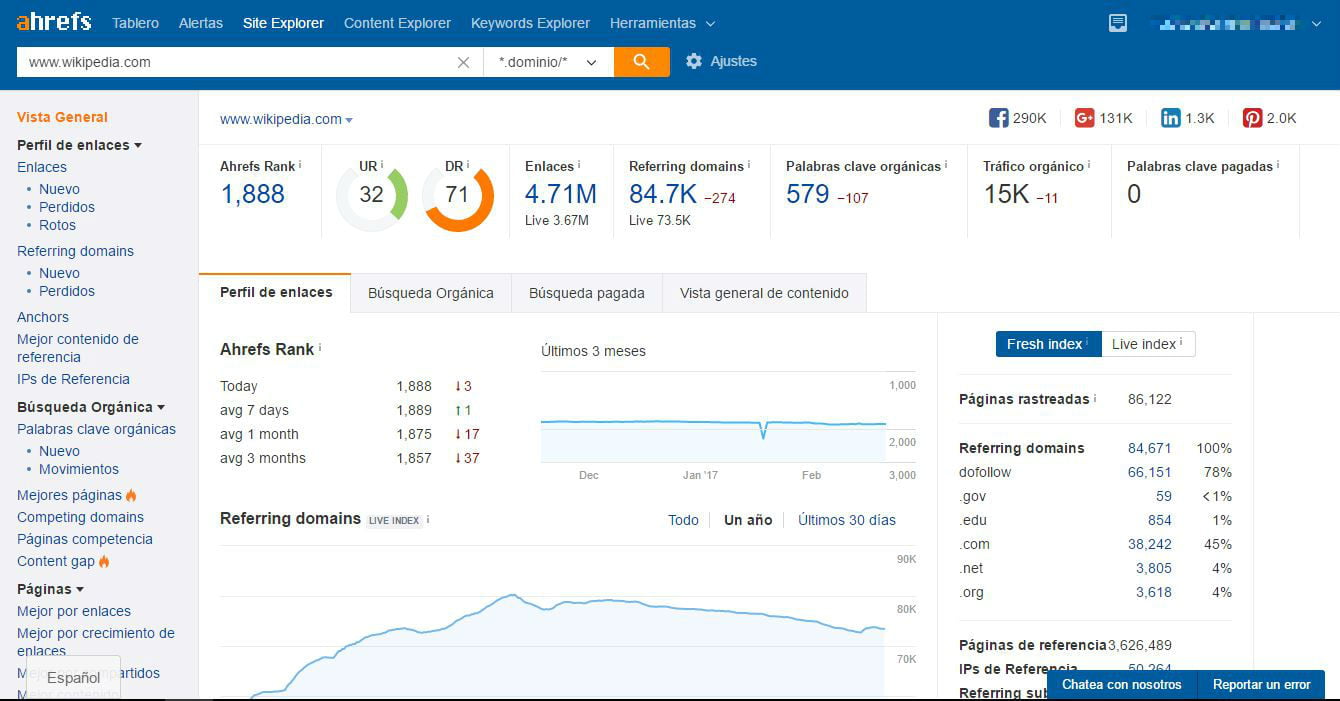The image size is (1340, 701).
Task: Click the LinkedIn shares icon
Action: pyautogui.click(x=1170, y=118)
